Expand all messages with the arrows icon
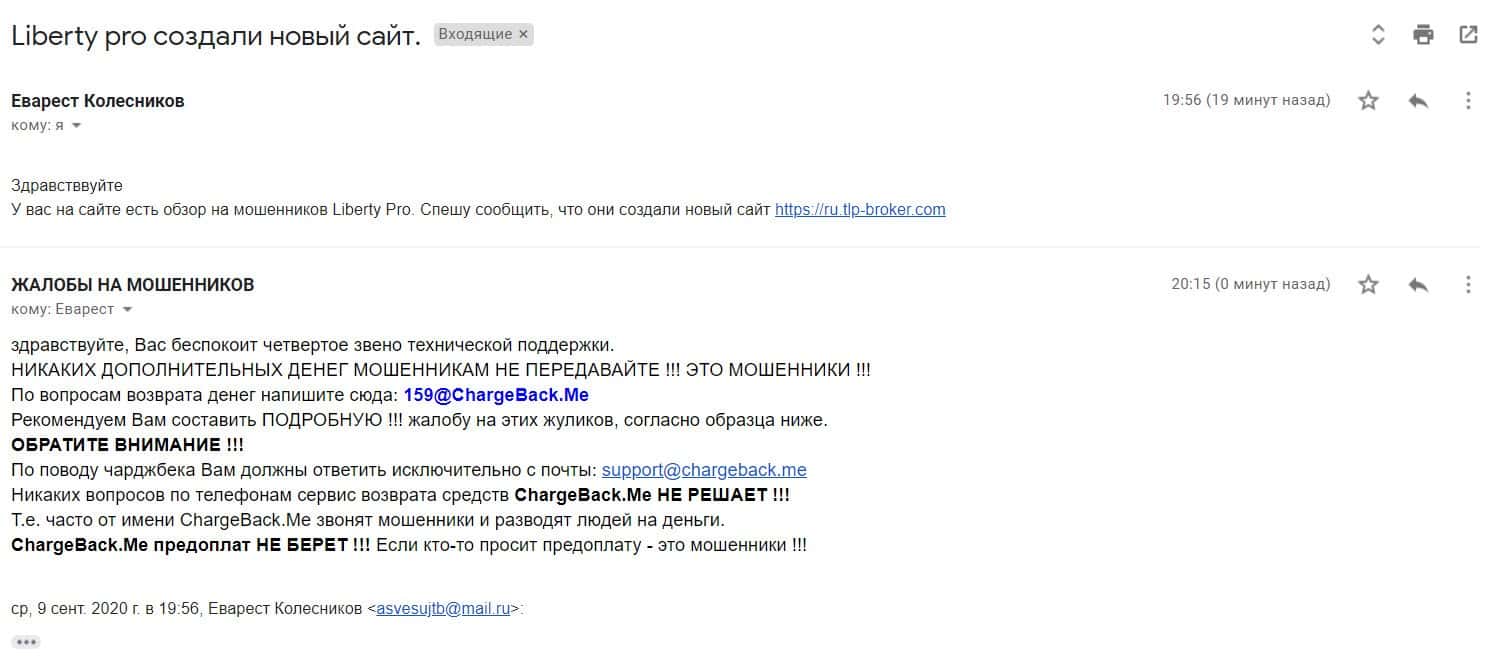 [x=1378, y=35]
